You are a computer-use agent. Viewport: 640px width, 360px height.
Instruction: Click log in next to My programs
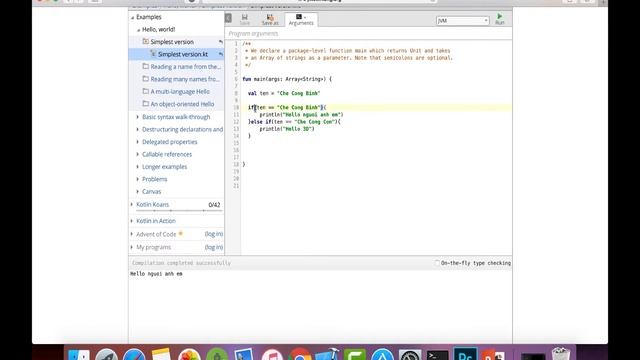[x=213, y=247]
